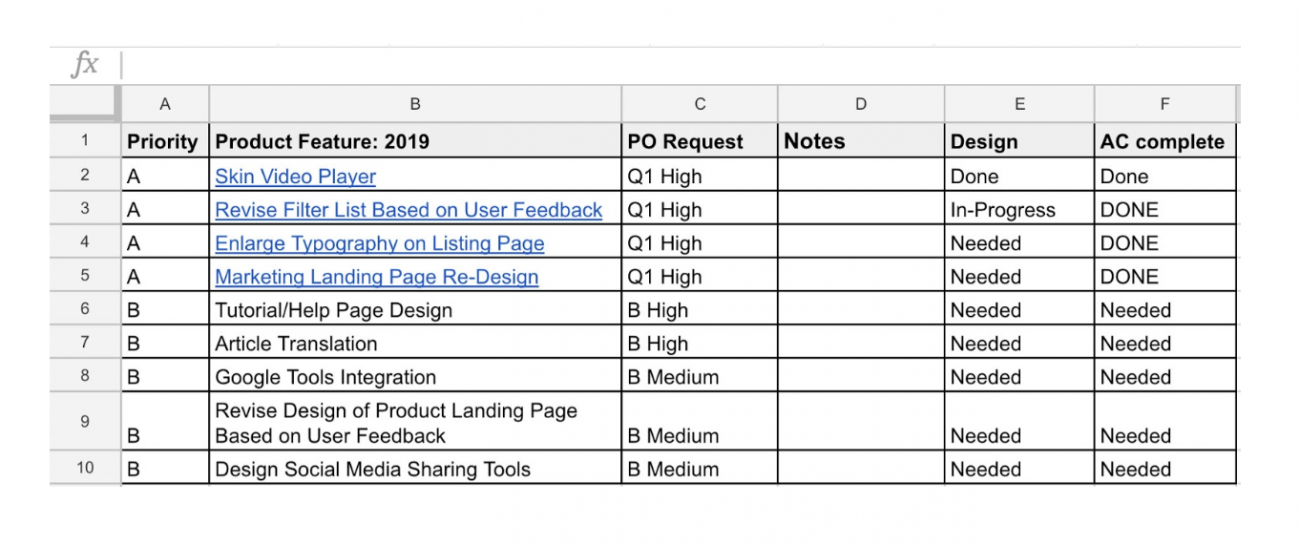
Task: Select Priority A cell in row 2
Action: (x=165, y=176)
